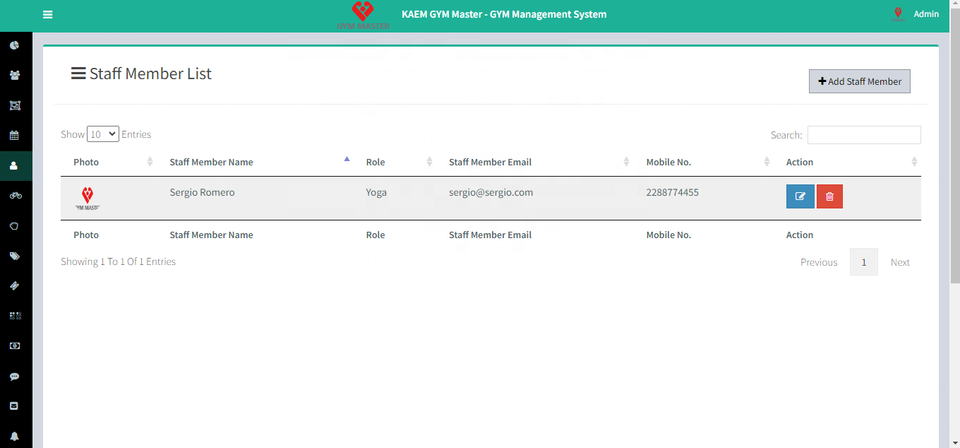Toggle the hamburger sidebar menu
Screen dimensions: 960x448
pos(47,14)
